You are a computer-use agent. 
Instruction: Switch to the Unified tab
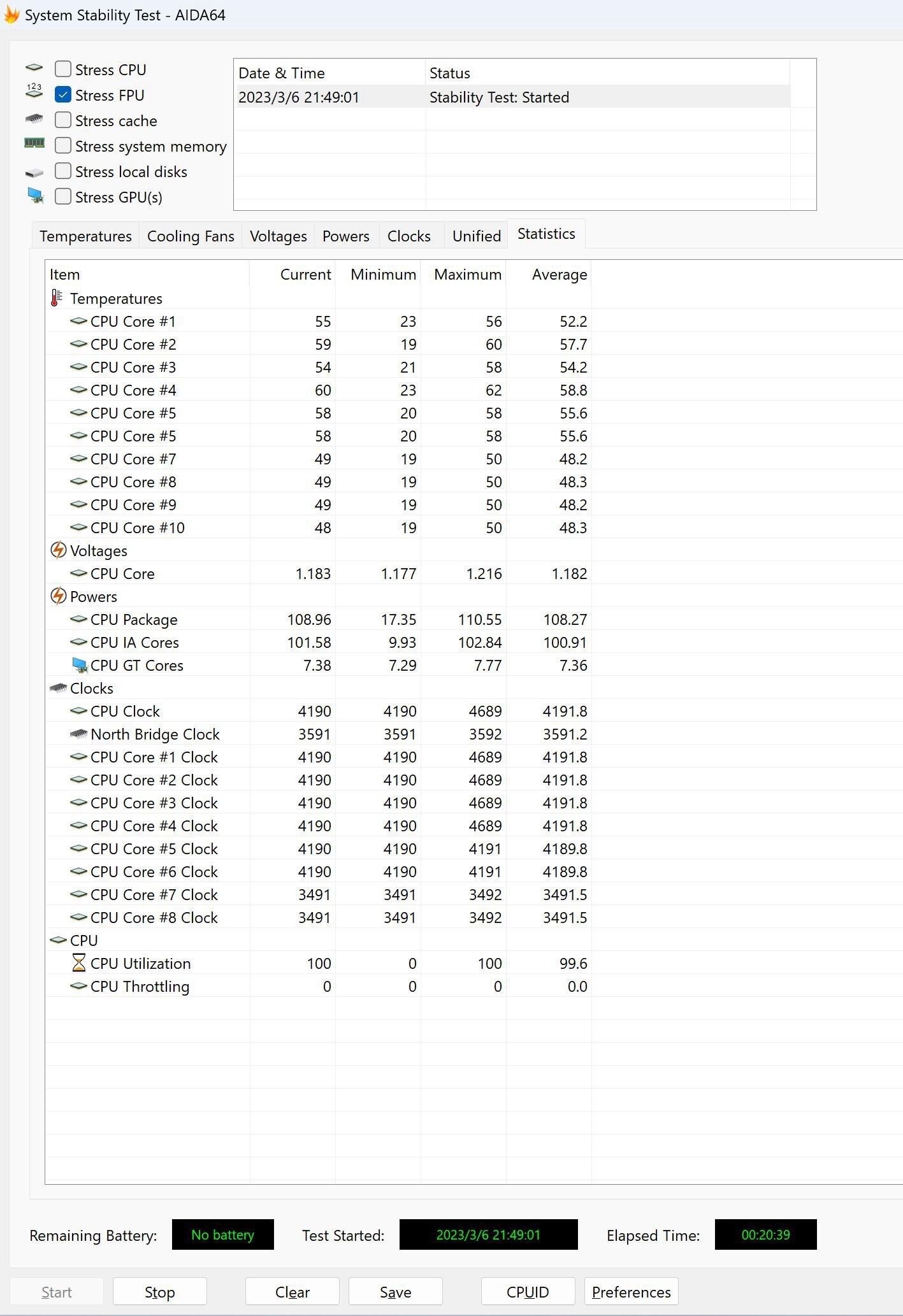coord(476,236)
